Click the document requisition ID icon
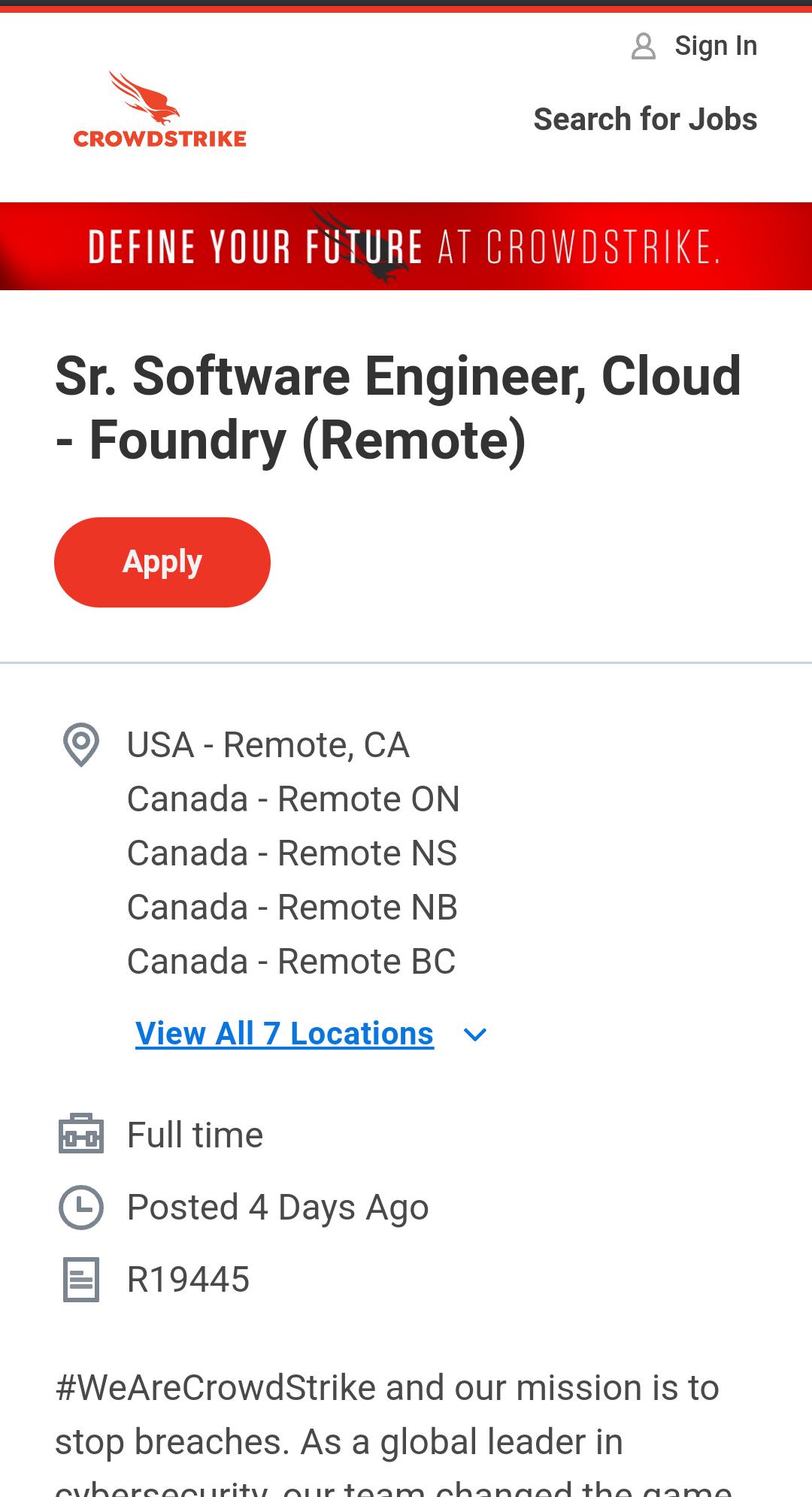The width and height of the screenshot is (812, 1497). click(80, 1279)
